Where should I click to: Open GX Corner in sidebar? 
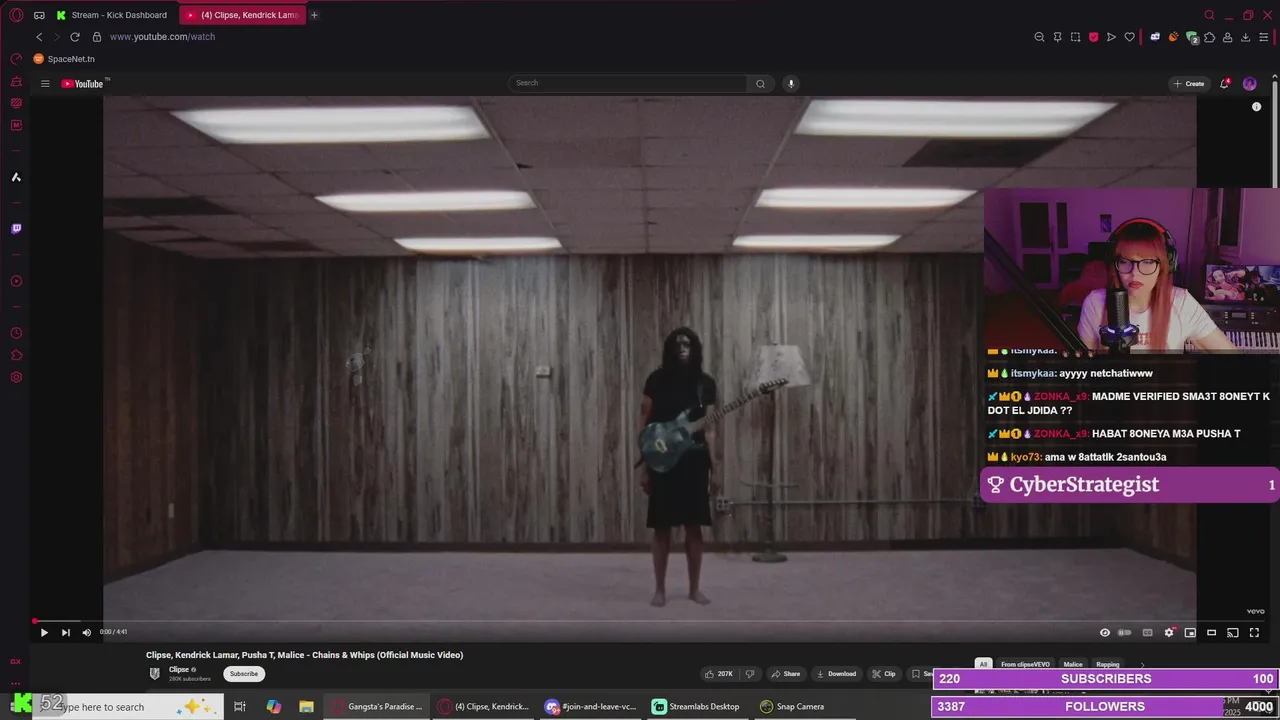pyautogui.click(x=16, y=661)
